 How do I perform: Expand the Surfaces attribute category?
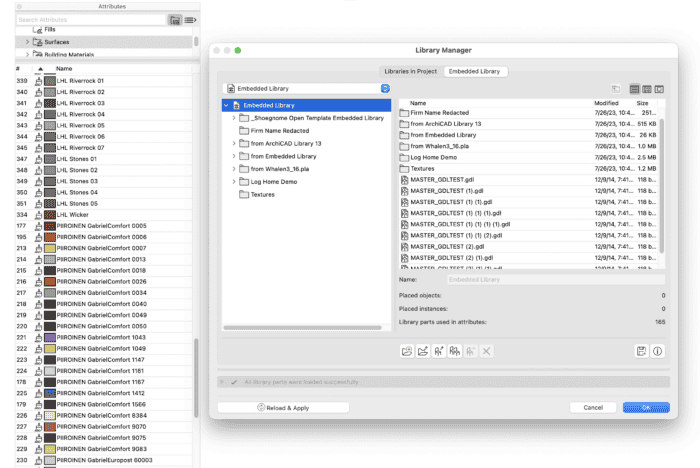[x=27, y=42]
